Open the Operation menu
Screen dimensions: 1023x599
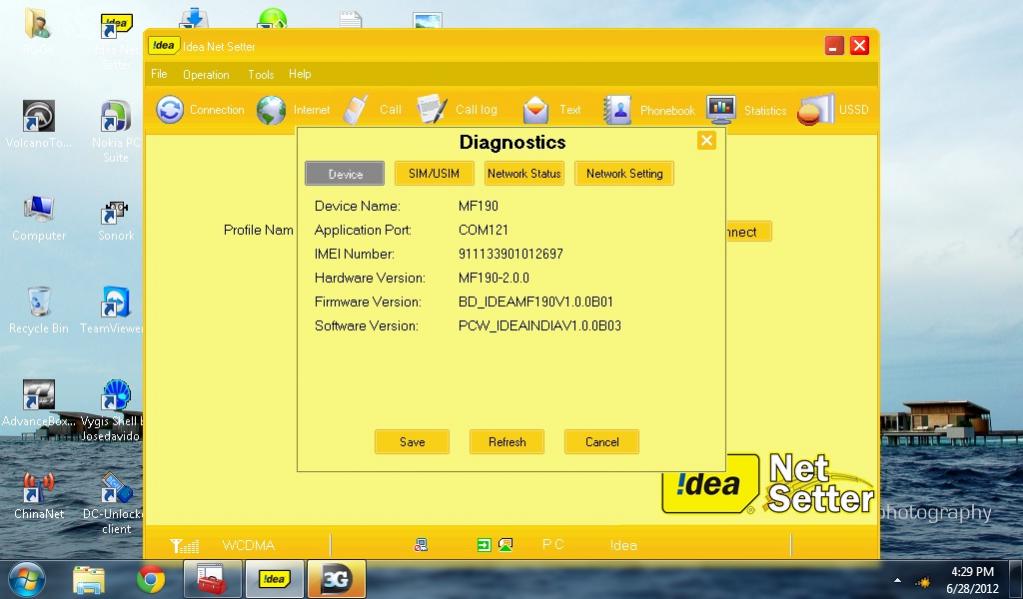click(x=206, y=75)
